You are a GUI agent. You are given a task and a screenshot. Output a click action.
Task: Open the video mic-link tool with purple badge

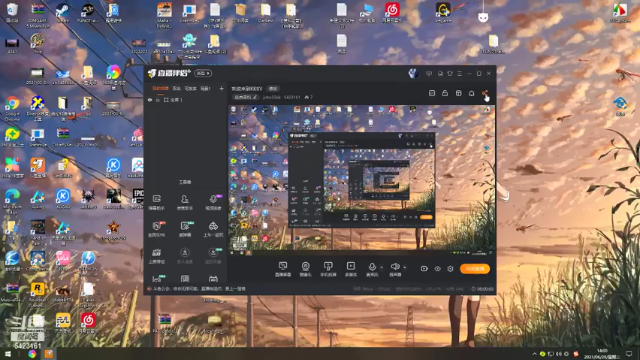point(213,202)
